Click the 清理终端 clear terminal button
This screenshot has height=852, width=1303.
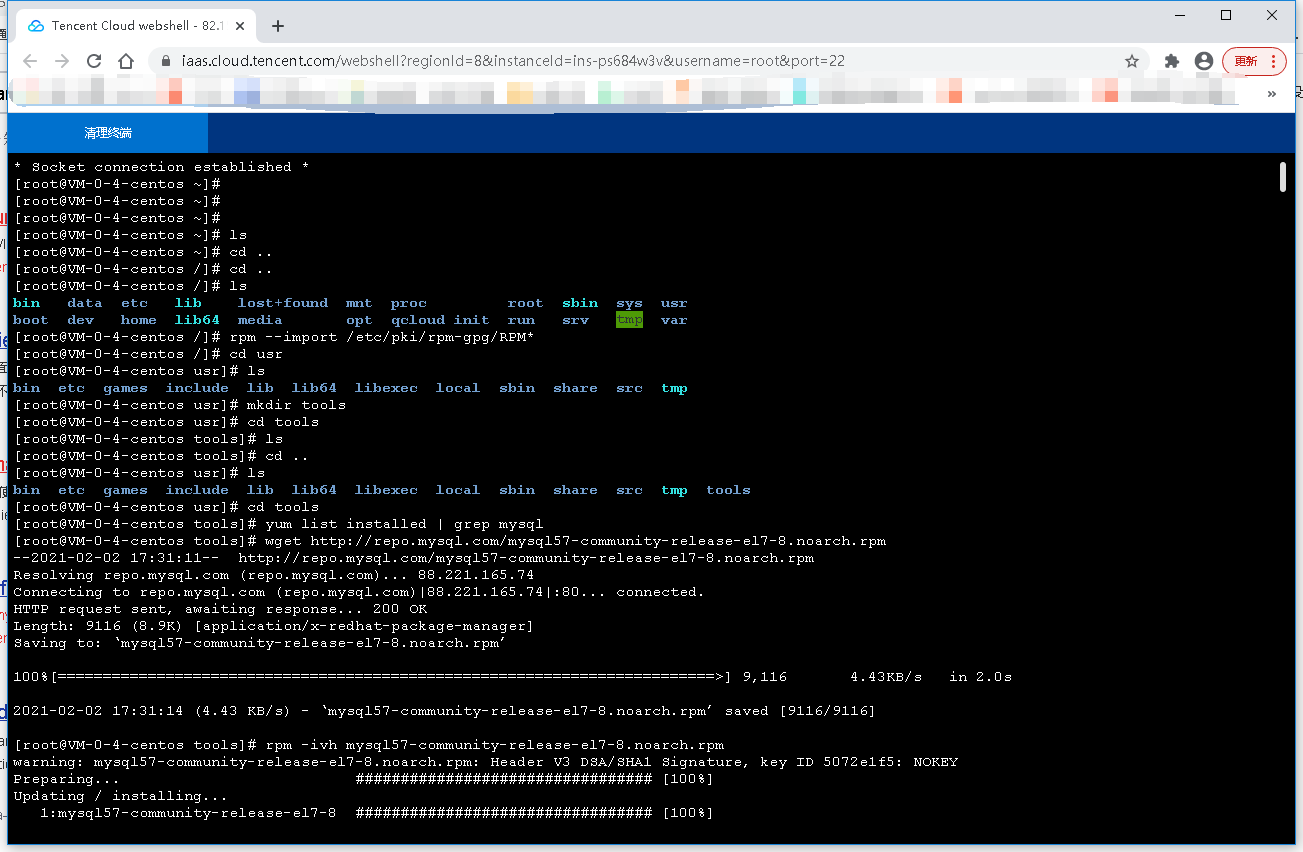[x=108, y=133]
